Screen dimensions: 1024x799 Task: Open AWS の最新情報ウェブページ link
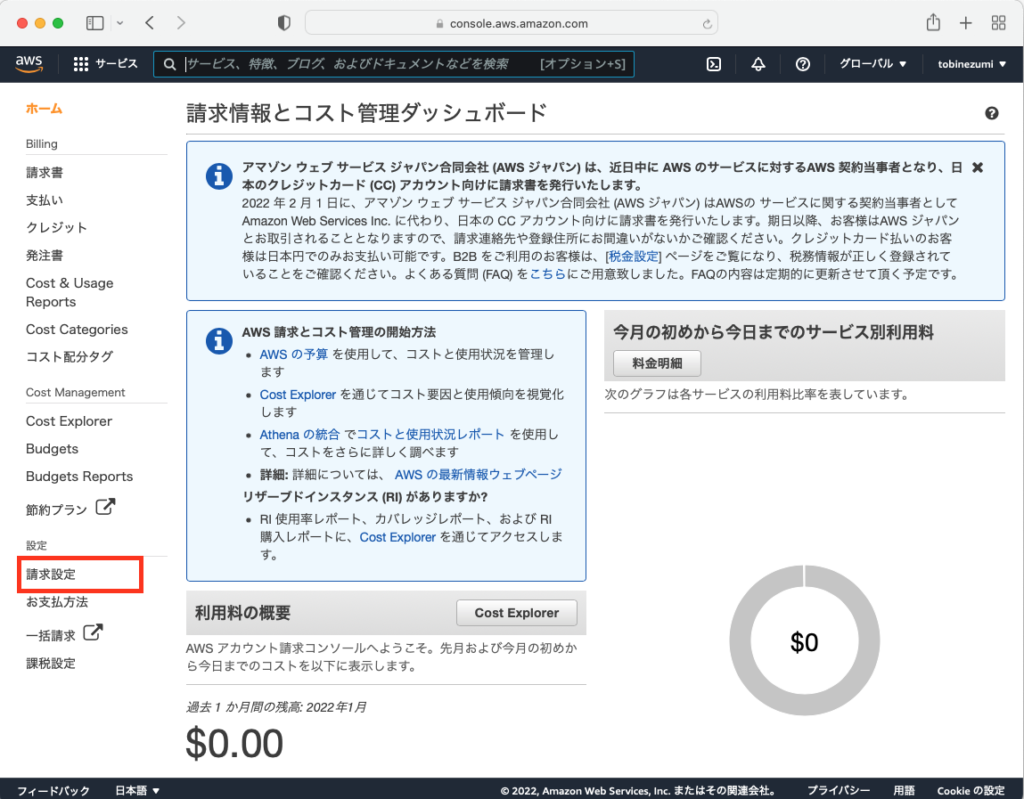[x=478, y=474]
